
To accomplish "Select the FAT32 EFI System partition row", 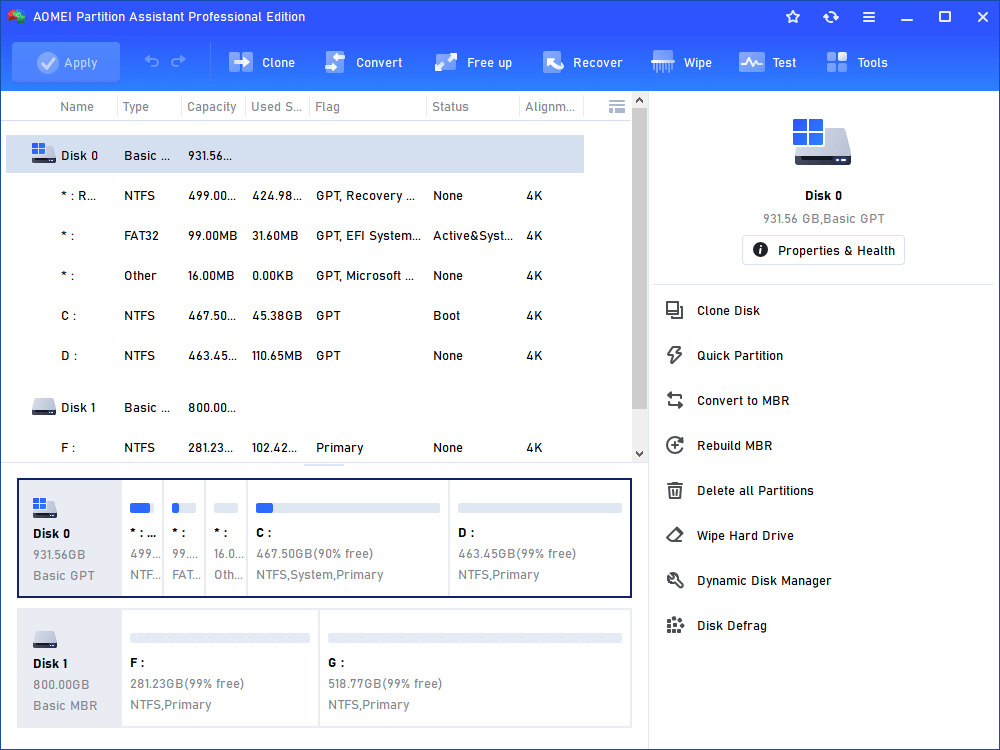I will (295, 236).
